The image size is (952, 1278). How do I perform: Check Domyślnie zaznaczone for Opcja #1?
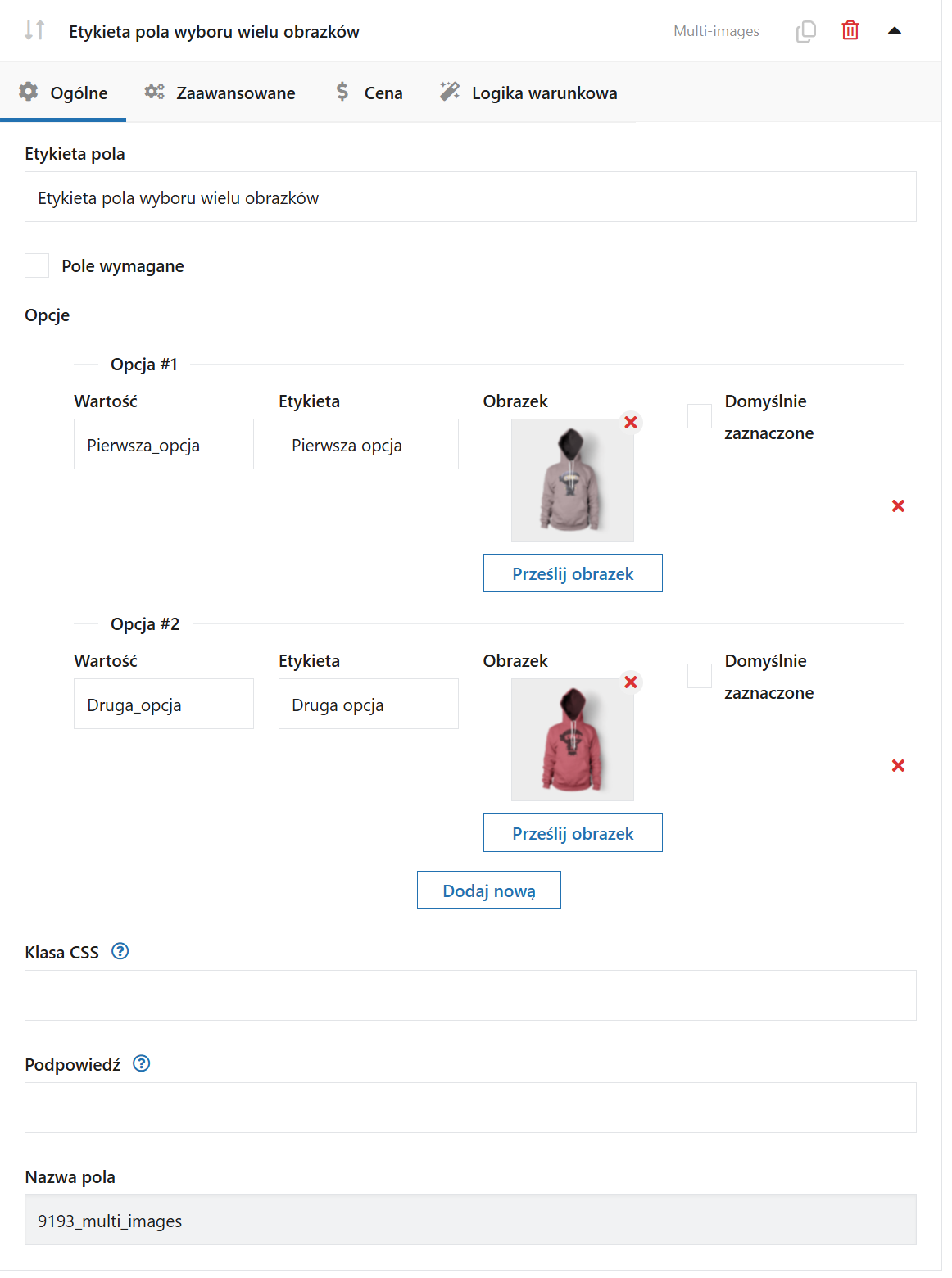click(x=700, y=416)
